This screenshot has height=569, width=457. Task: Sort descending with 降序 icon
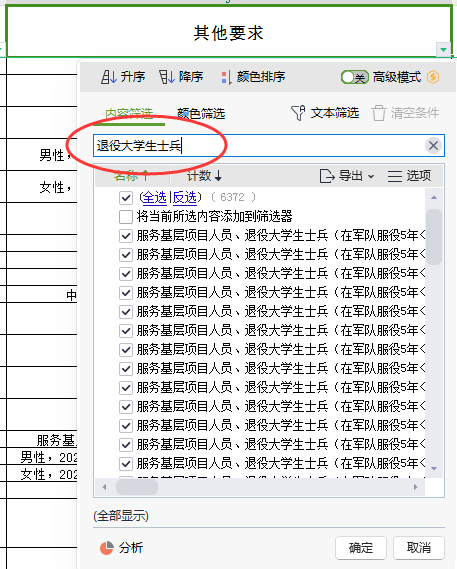[166, 77]
